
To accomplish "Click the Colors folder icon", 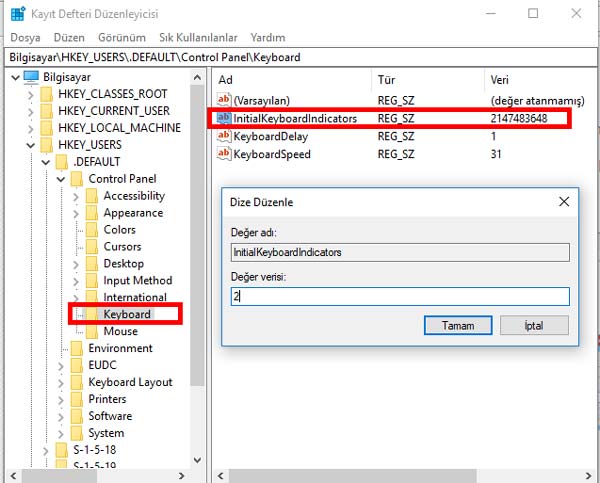I will tap(92, 230).
